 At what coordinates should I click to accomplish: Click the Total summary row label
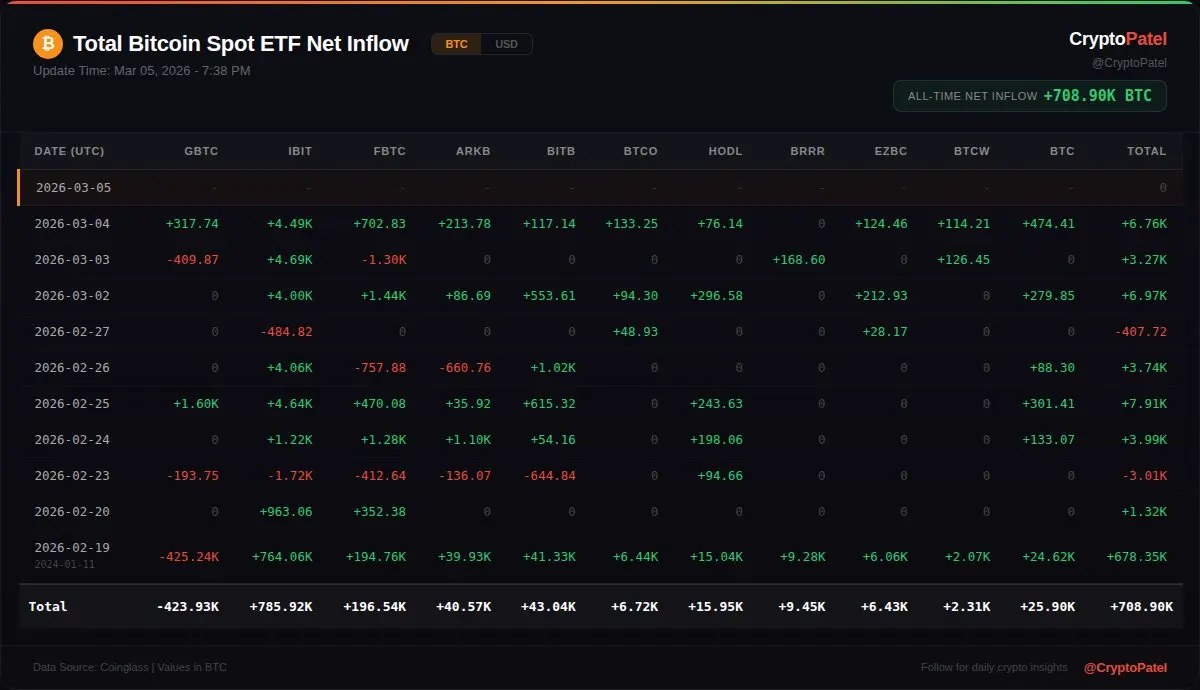coord(48,606)
